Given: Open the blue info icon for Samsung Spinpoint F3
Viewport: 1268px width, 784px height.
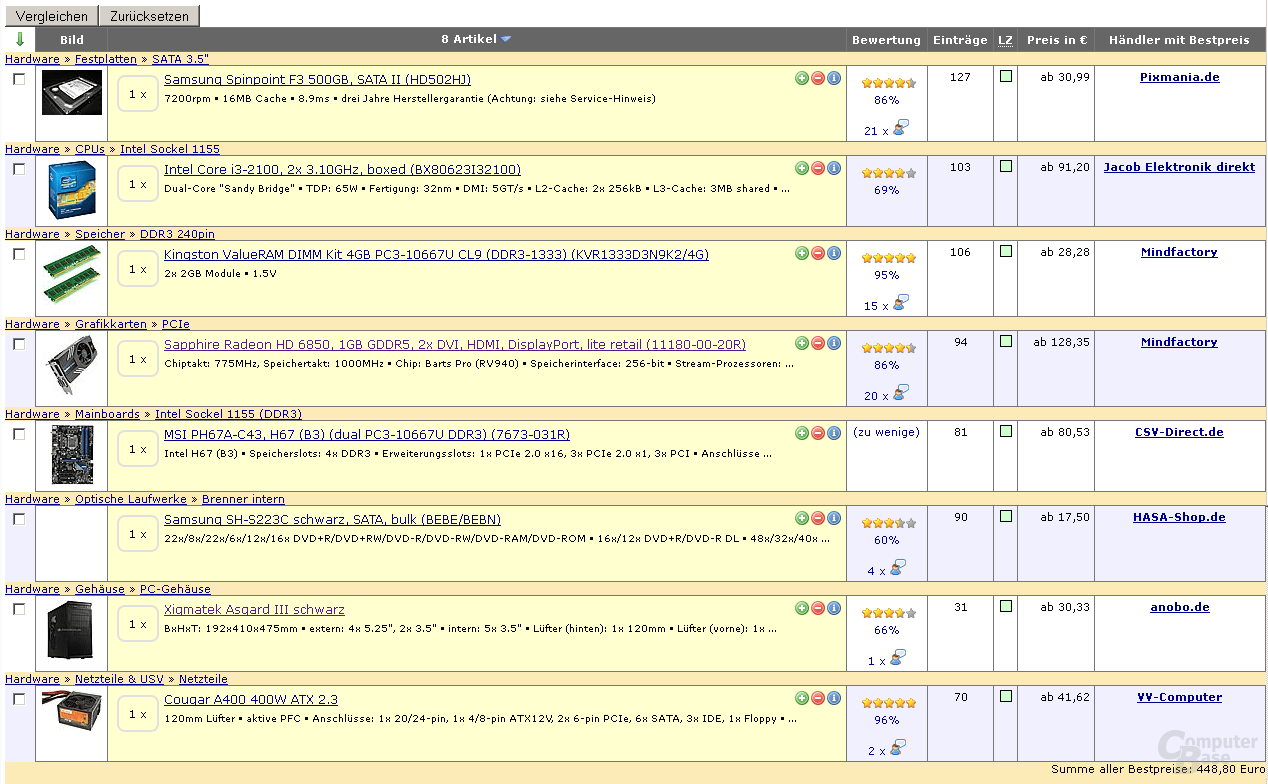Looking at the screenshot, I should 834,78.
